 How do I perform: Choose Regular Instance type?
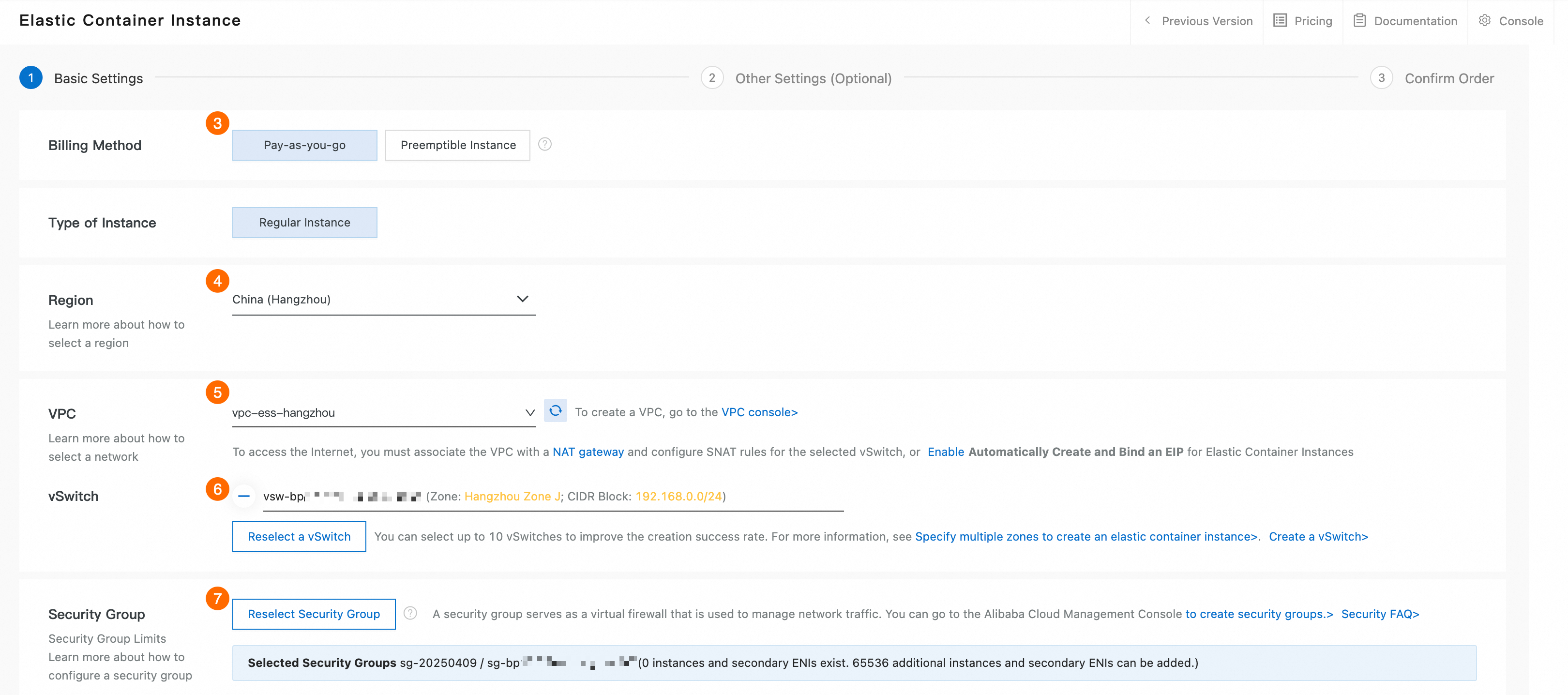(304, 222)
